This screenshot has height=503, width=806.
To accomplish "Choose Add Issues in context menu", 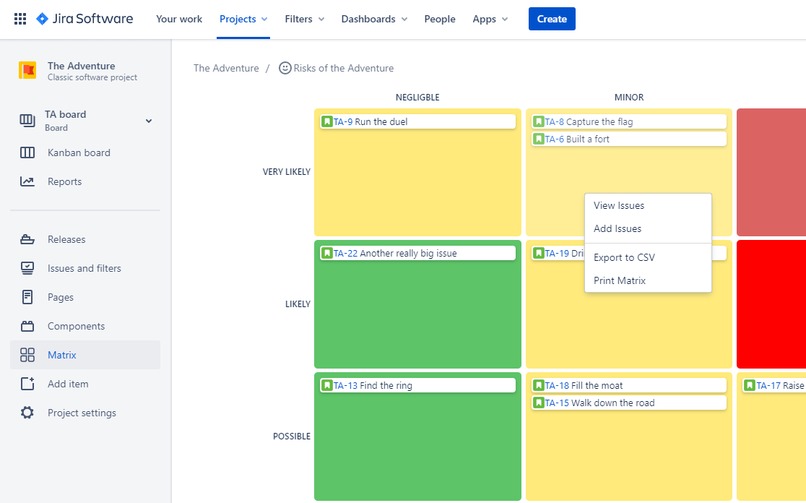I will (x=648, y=229).
